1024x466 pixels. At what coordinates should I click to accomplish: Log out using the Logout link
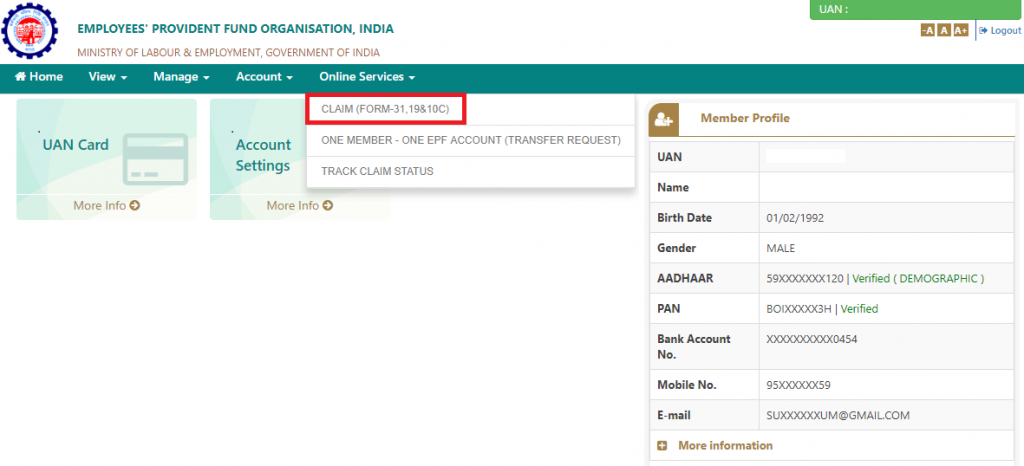(x=1000, y=31)
